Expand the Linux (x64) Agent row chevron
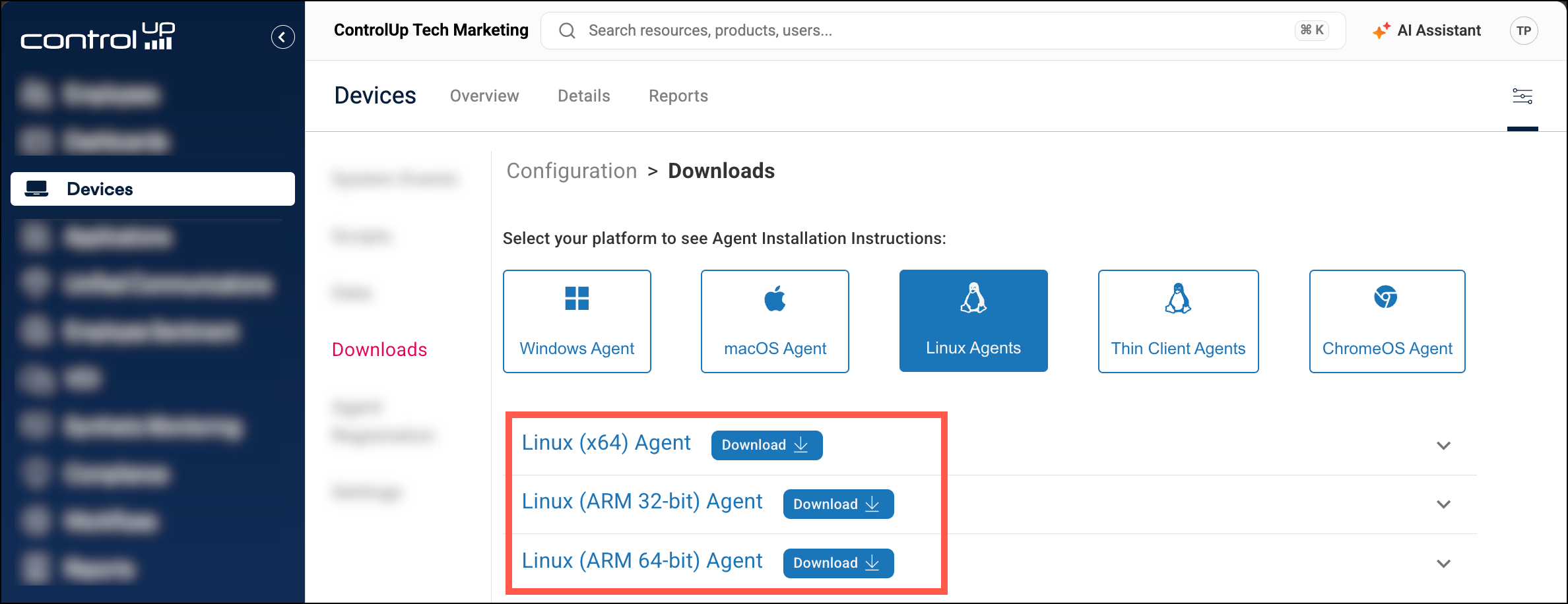The height and width of the screenshot is (604, 1568). tap(1443, 446)
